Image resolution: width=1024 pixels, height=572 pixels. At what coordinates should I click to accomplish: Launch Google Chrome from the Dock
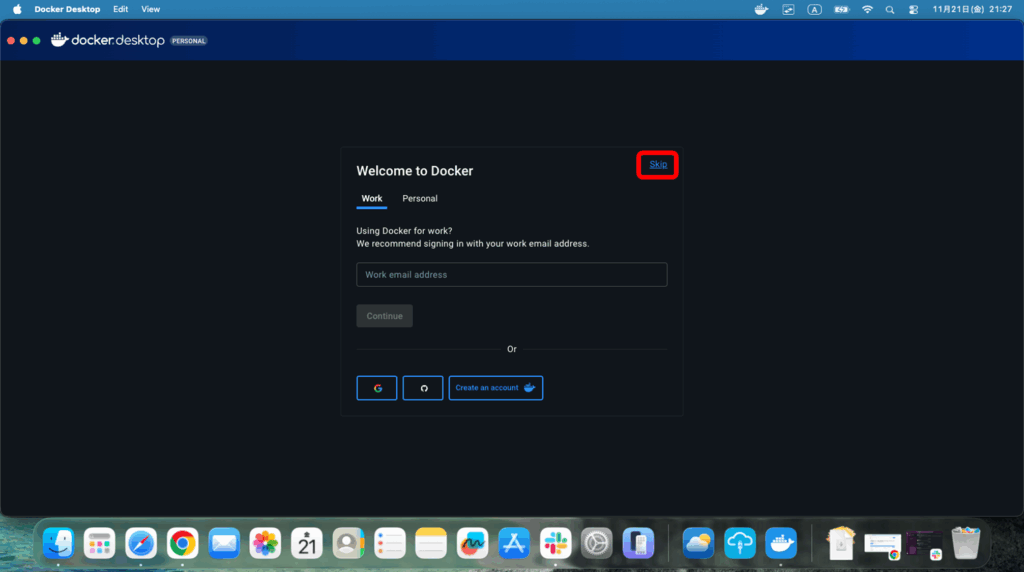(182, 543)
